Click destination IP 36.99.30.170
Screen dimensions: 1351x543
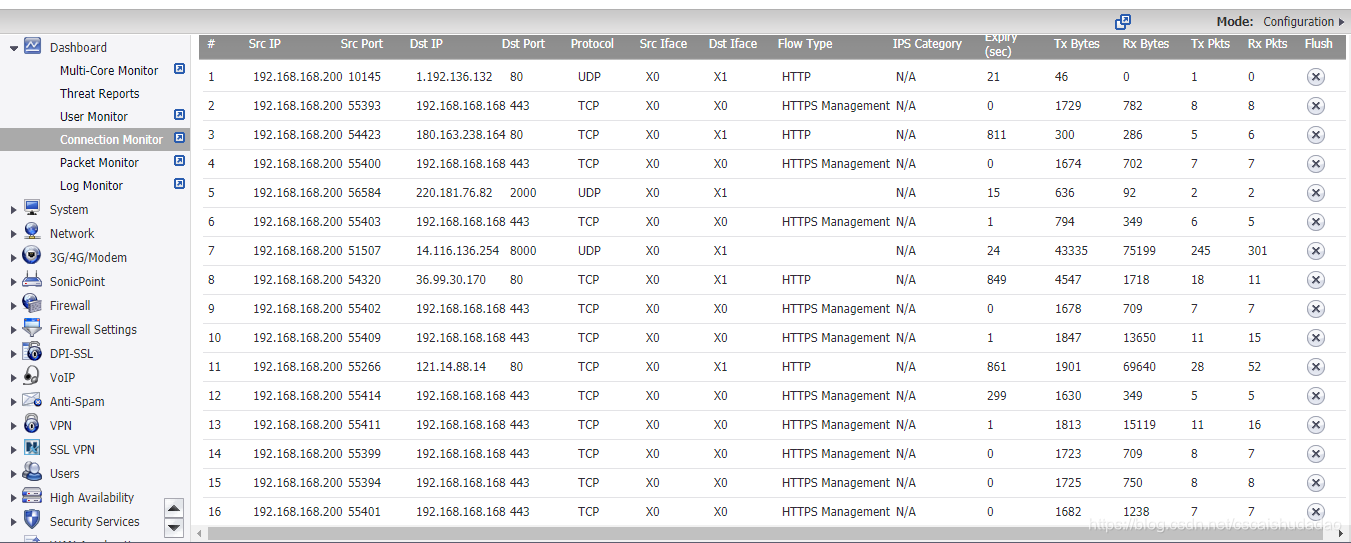[x=451, y=280]
